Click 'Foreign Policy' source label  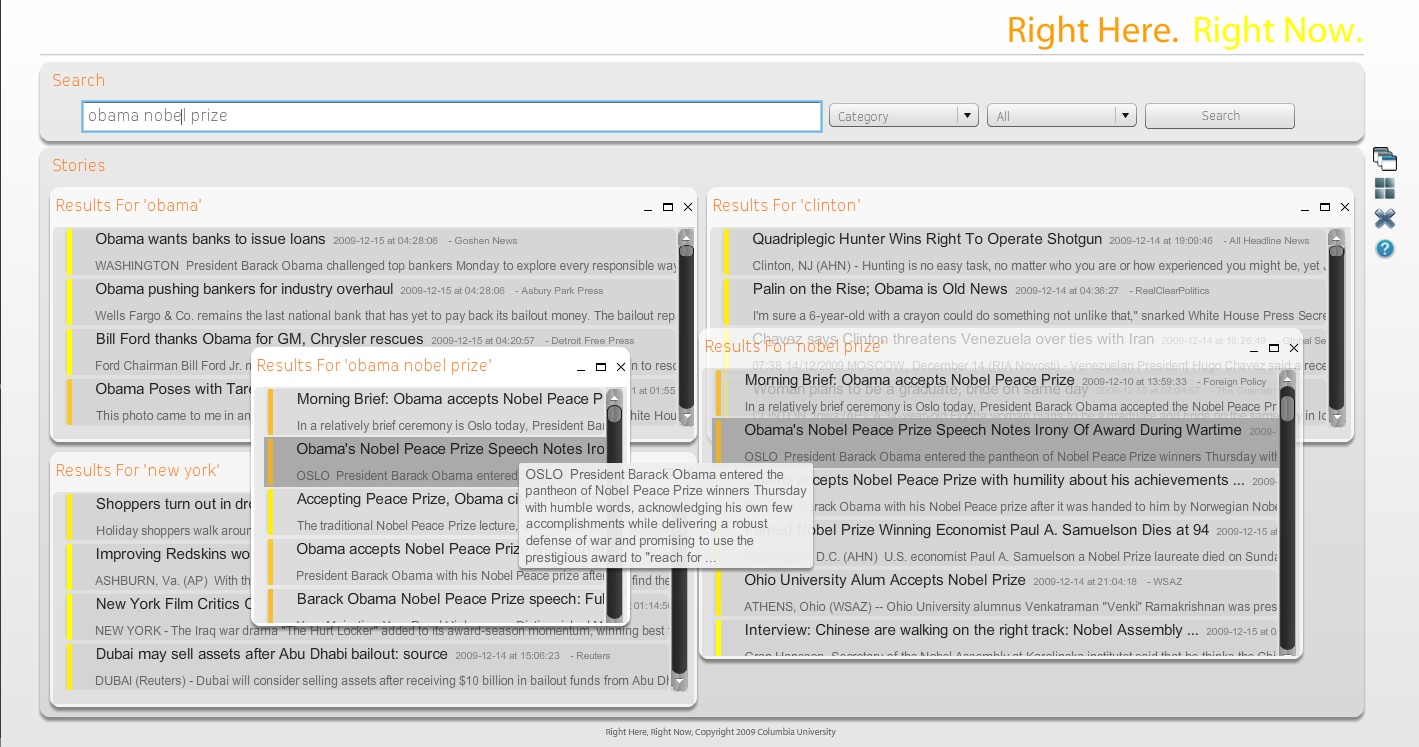[x=1230, y=382]
